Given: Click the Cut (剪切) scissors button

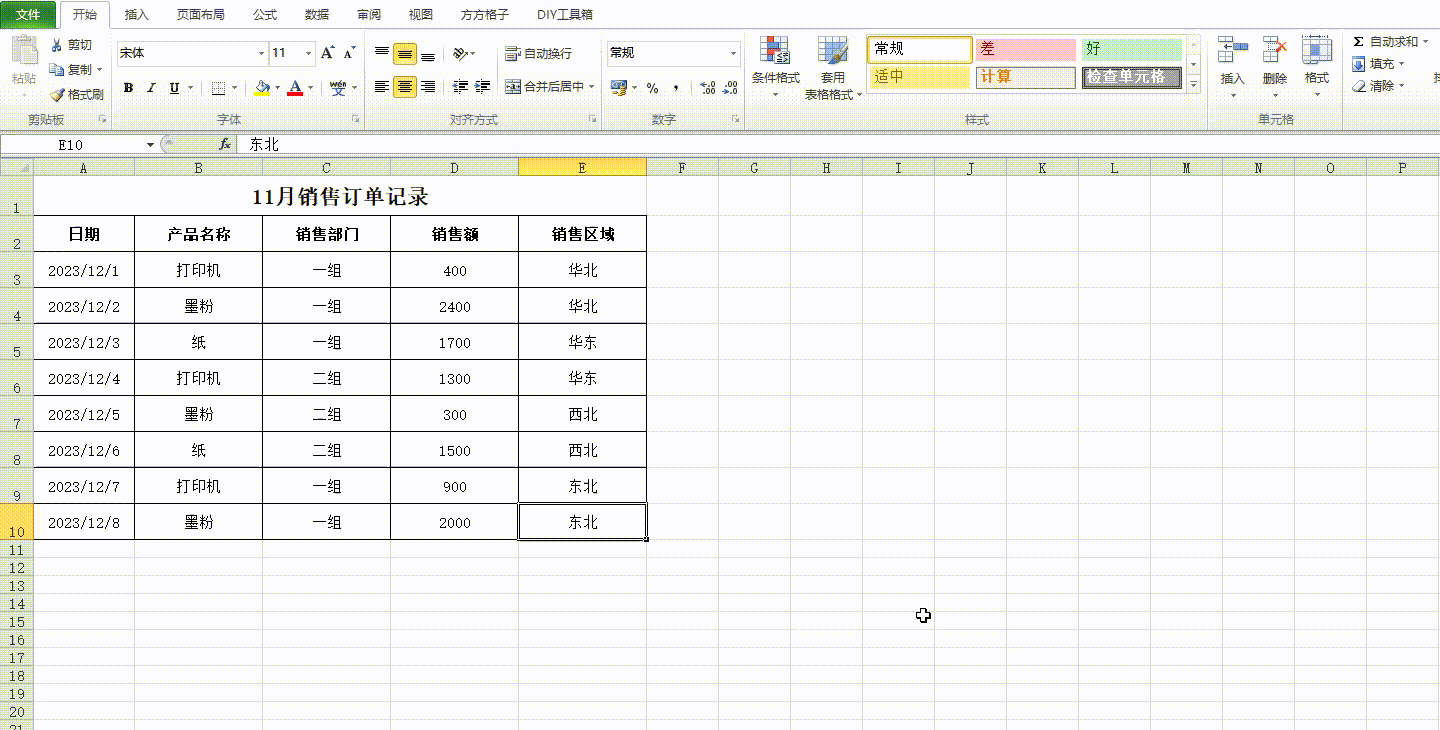Looking at the screenshot, I should click(71, 45).
